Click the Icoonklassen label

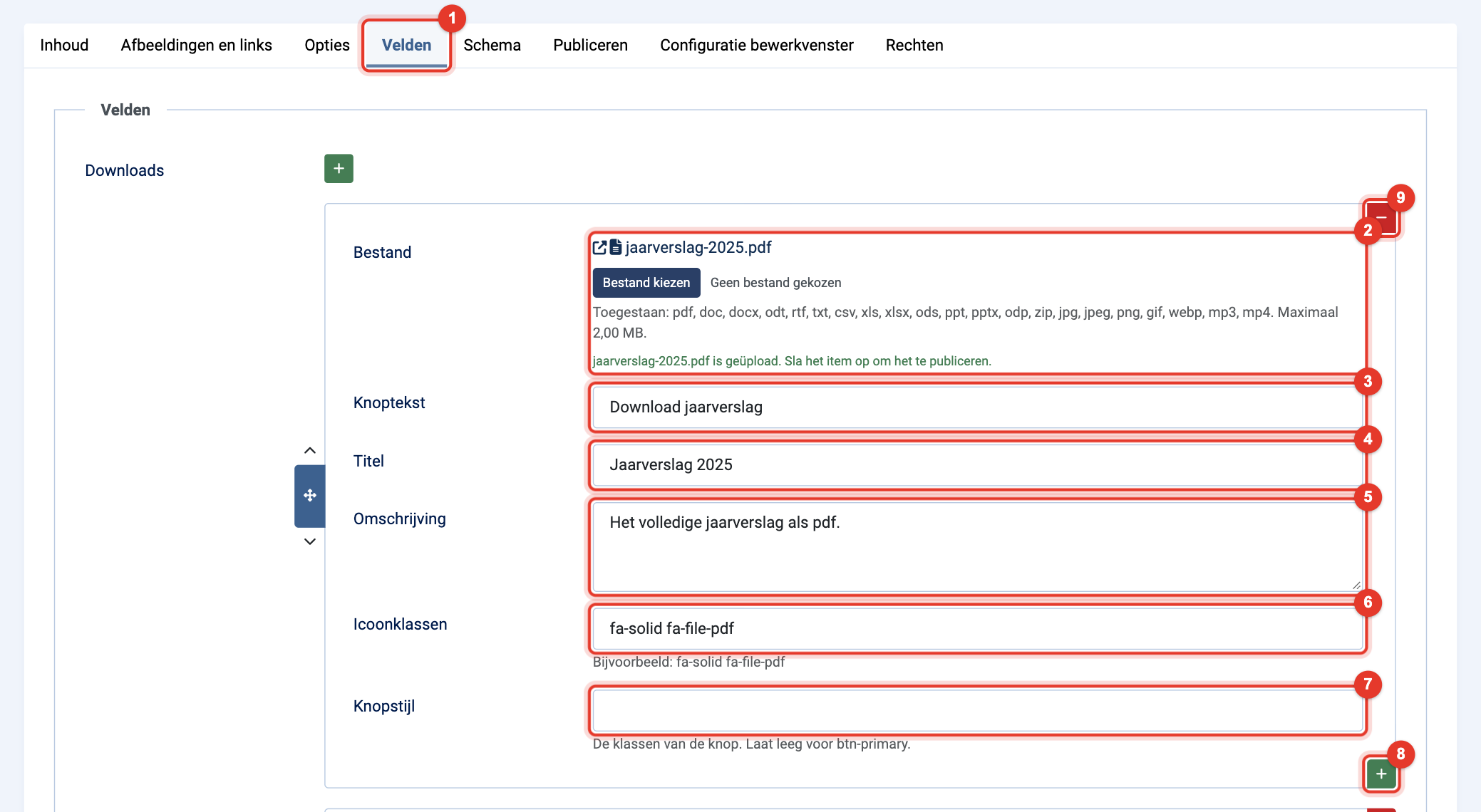[401, 624]
